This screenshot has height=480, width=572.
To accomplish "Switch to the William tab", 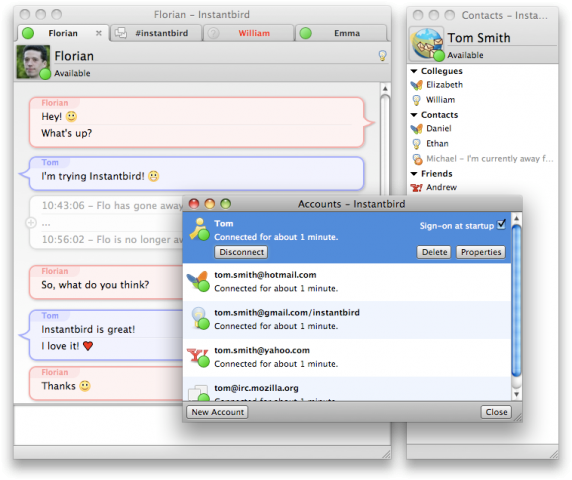I will pos(249,33).
